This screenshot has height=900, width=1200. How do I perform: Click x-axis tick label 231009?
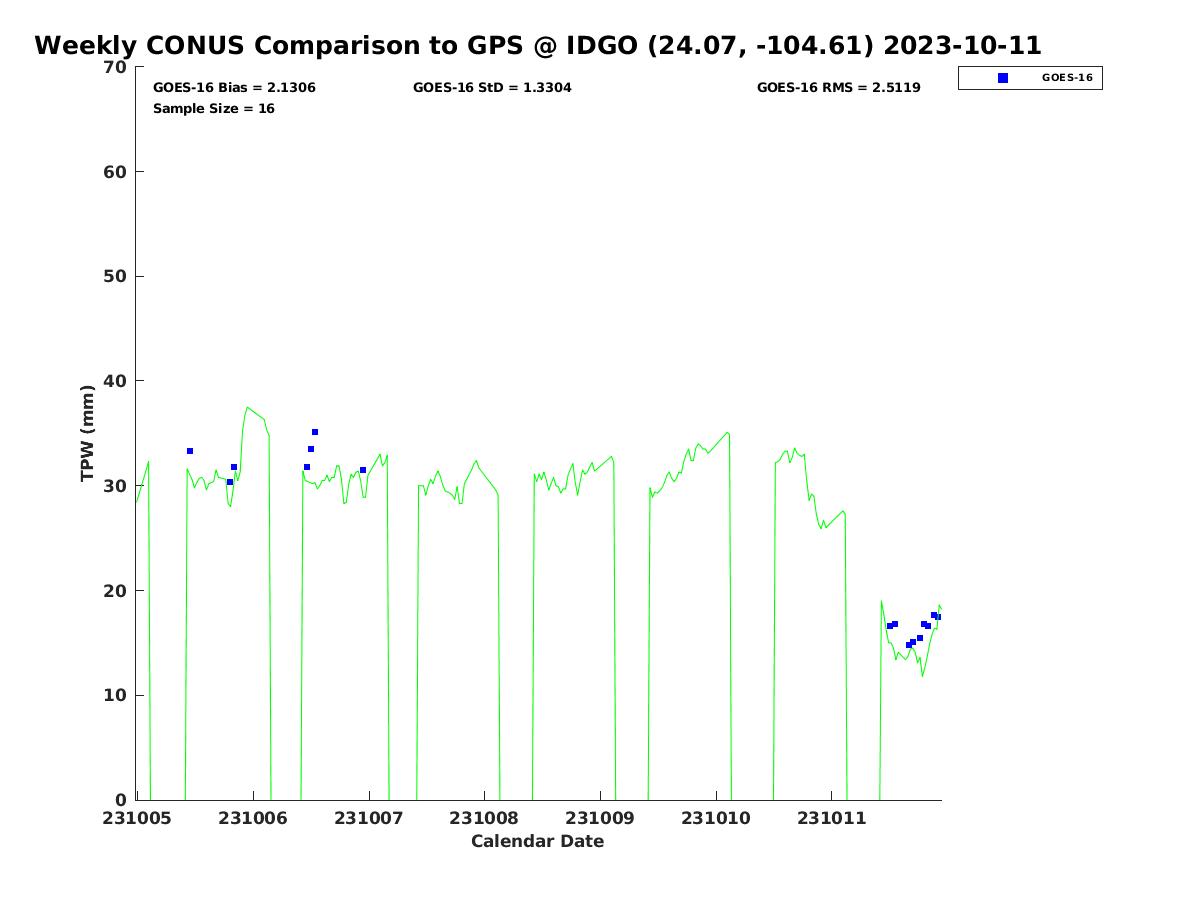(x=600, y=818)
